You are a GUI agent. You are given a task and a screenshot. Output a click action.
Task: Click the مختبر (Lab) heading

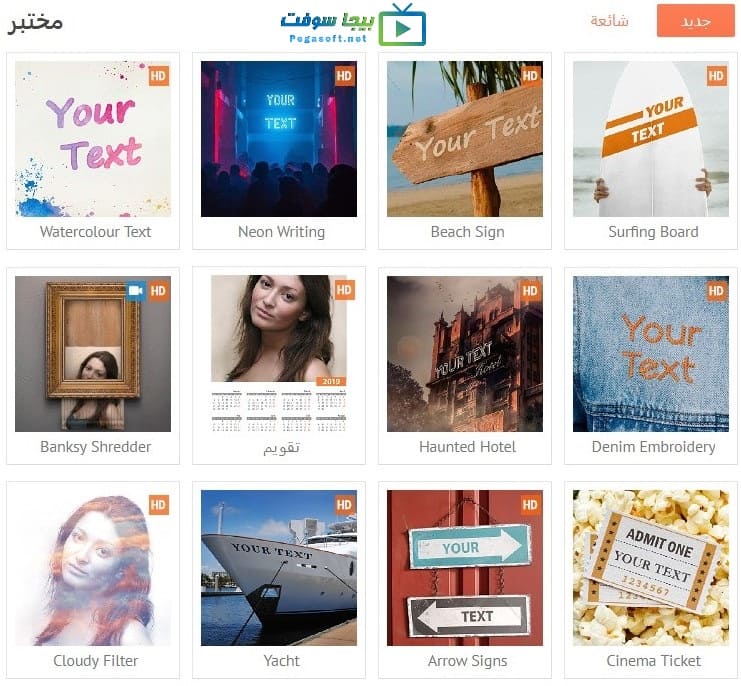[x=35, y=23]
